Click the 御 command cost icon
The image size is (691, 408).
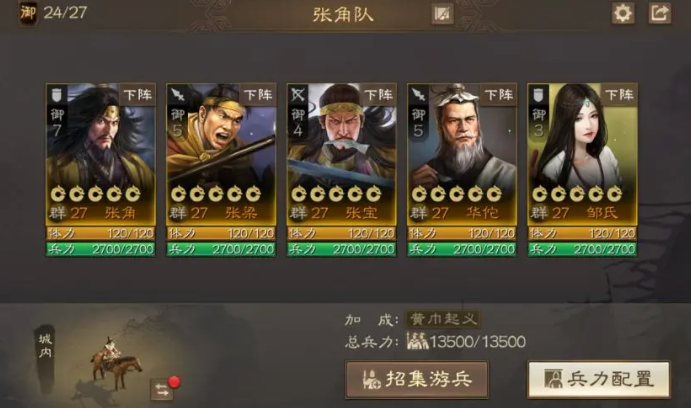(x=28, y=13)
